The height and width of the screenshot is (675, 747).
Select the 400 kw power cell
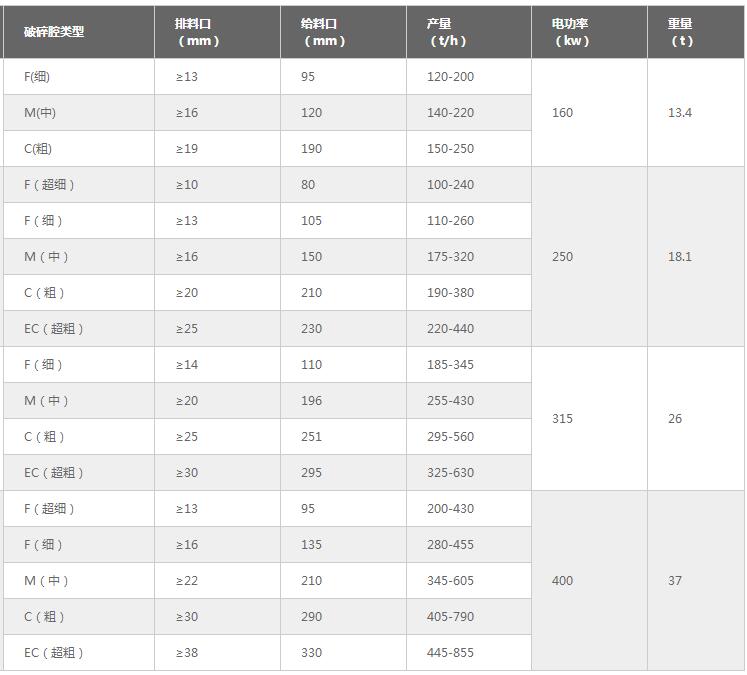point(563,581)
